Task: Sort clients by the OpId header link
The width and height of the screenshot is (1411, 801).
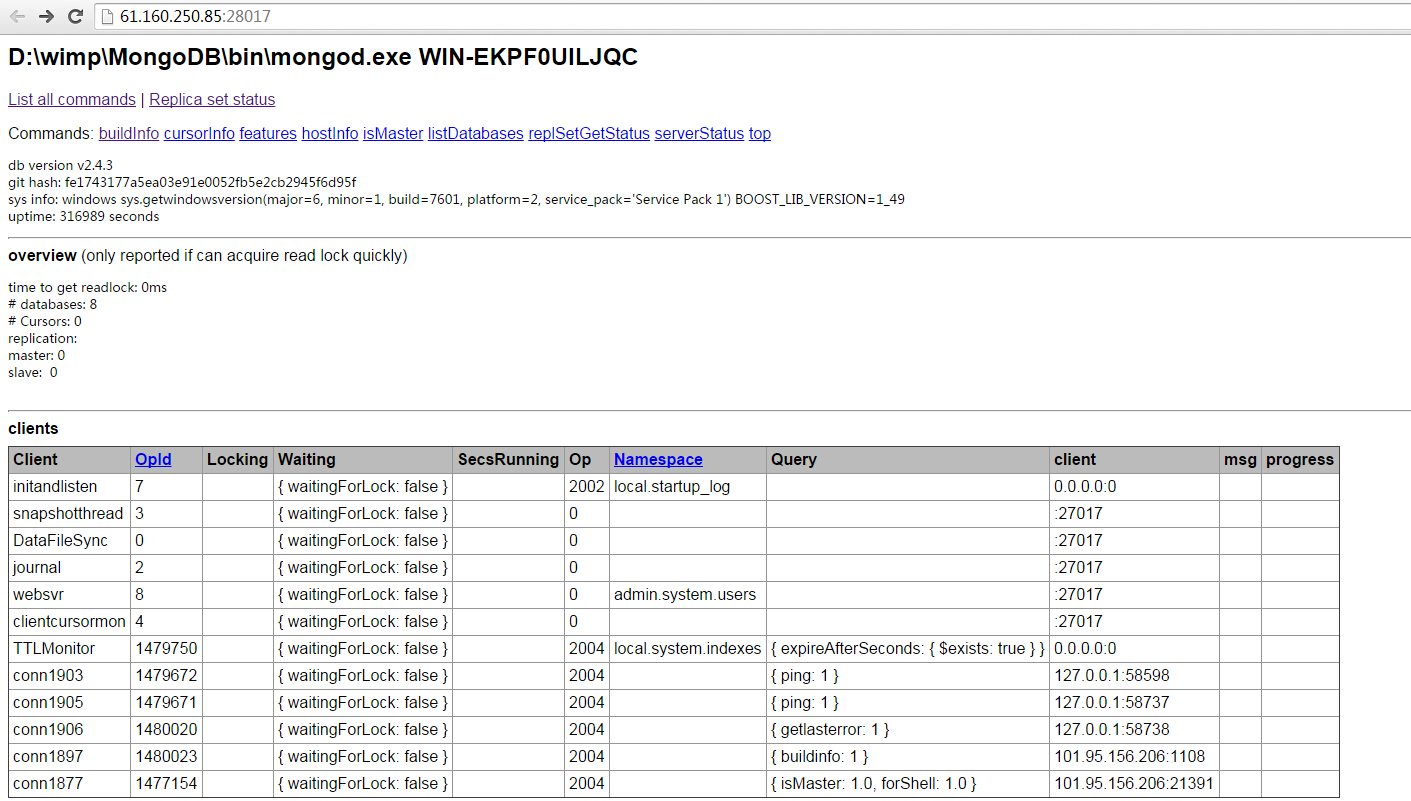Action: click(153, 459)
